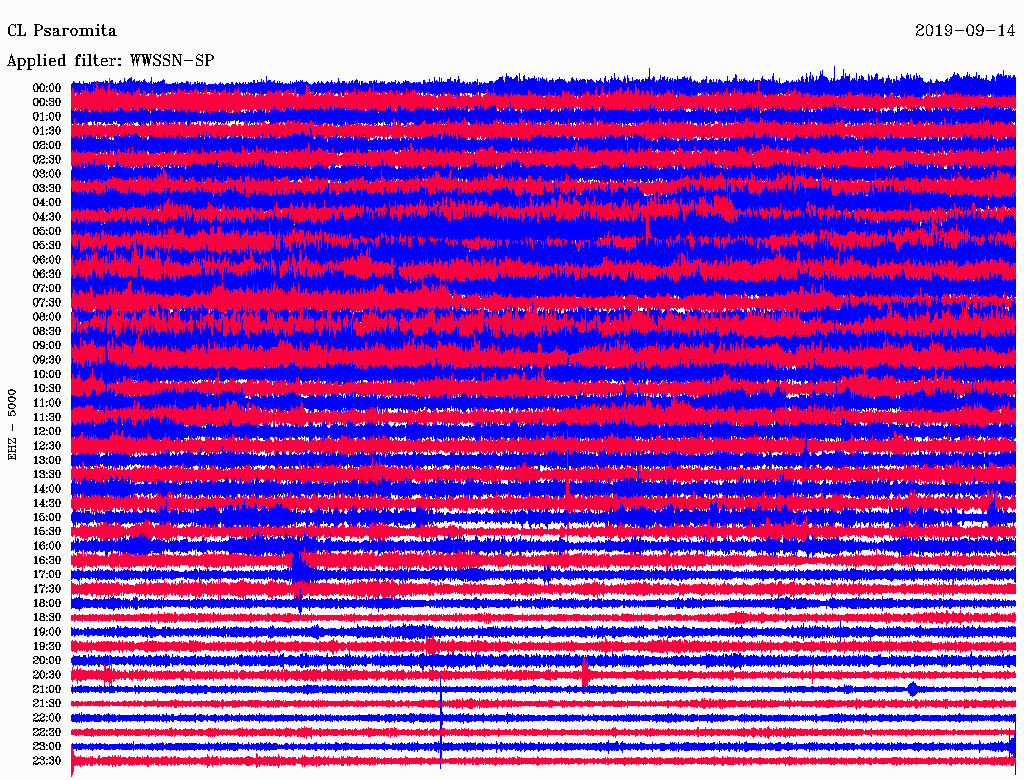Select the 13:30 time label
The height and width of the screenshot is (780, 1024).
click(x=47, y=474)
